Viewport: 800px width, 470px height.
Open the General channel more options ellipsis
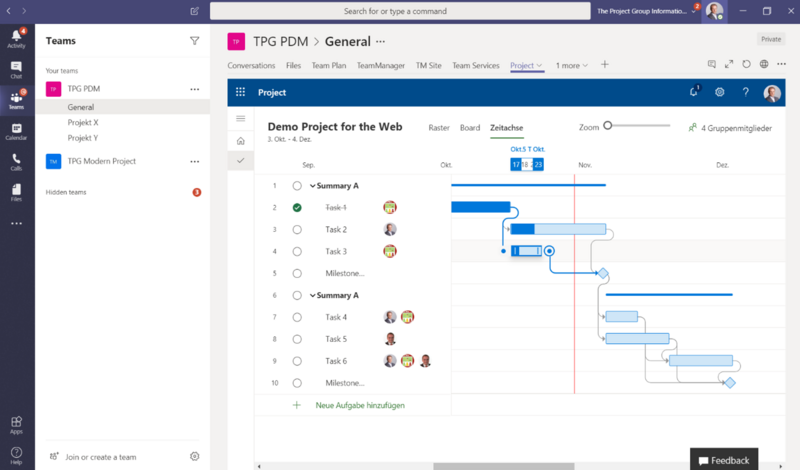(381, 41)
